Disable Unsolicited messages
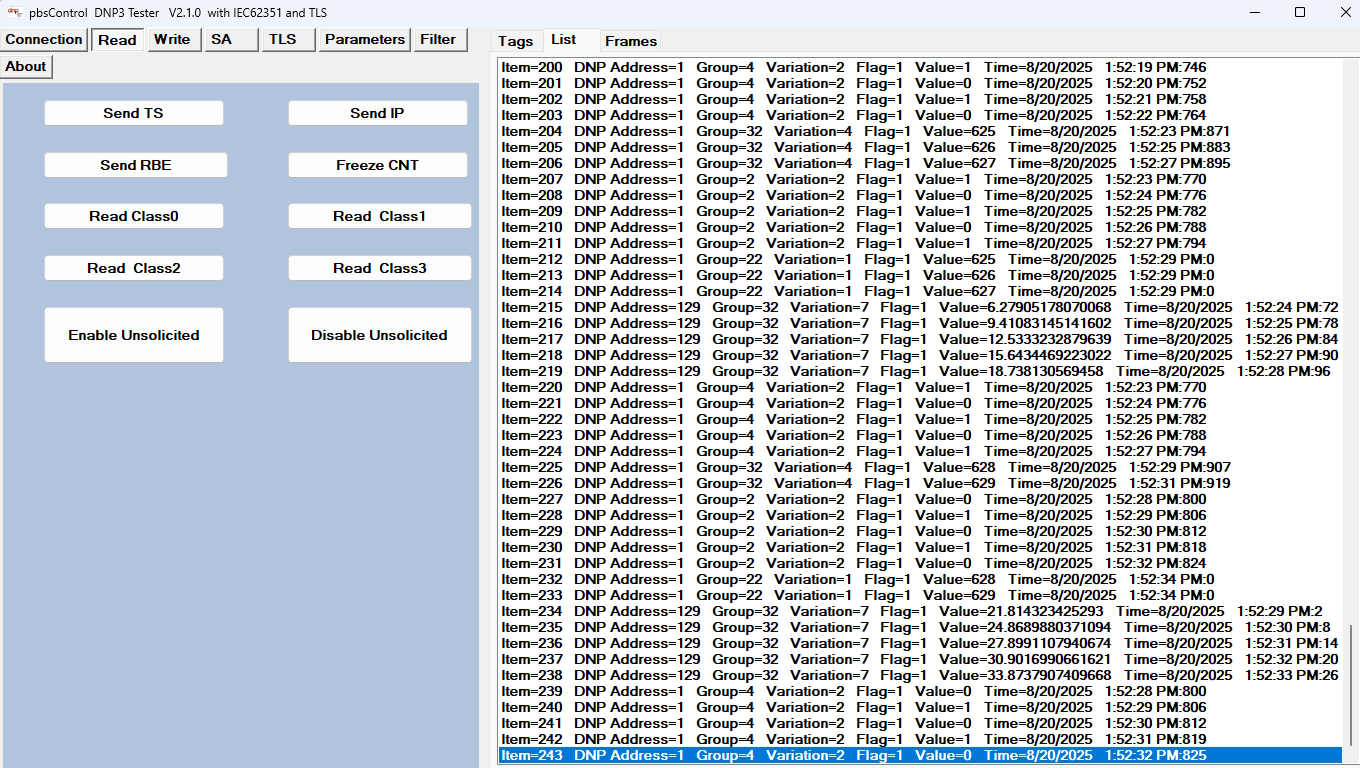Screen dimensions: 1360x768 379,334
